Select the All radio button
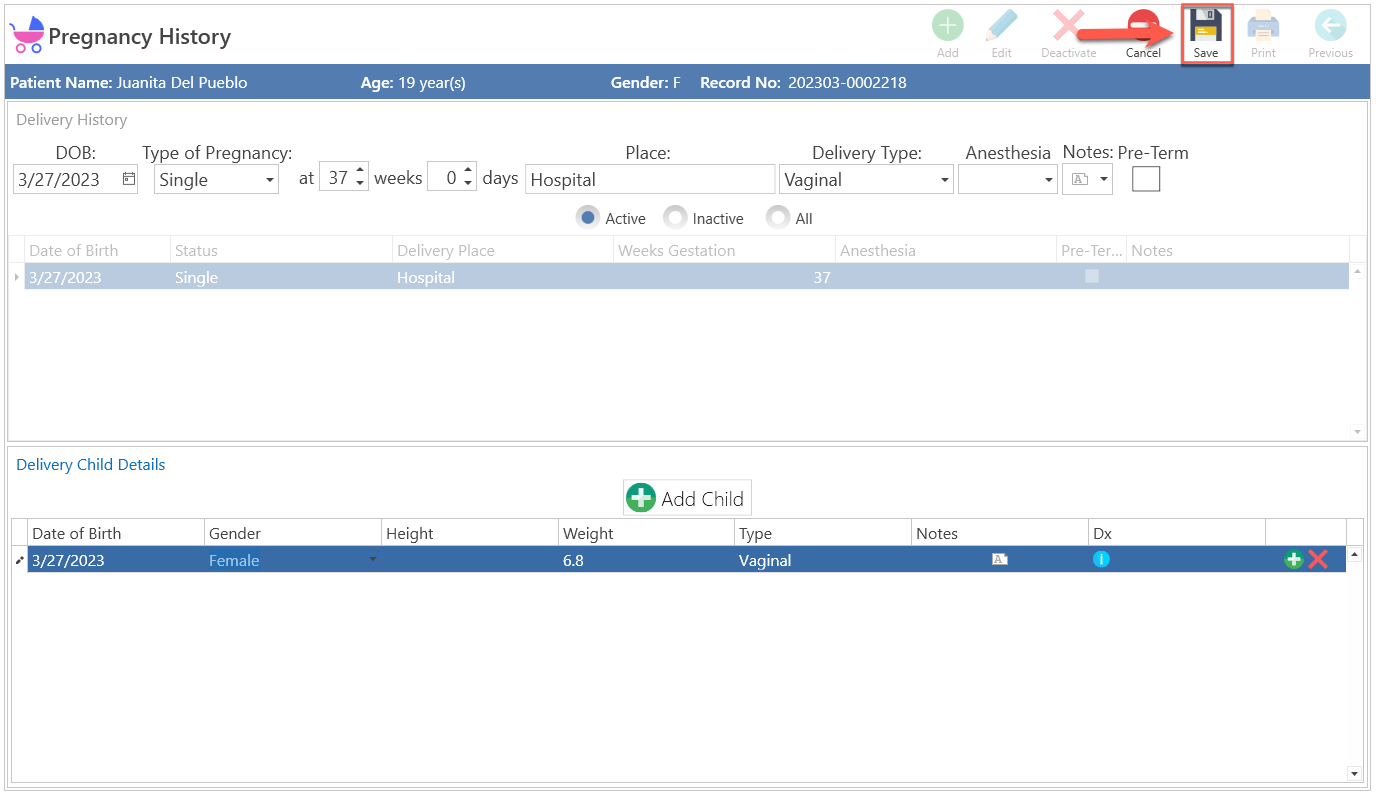The image size is (1376, 795). (778, 217)
